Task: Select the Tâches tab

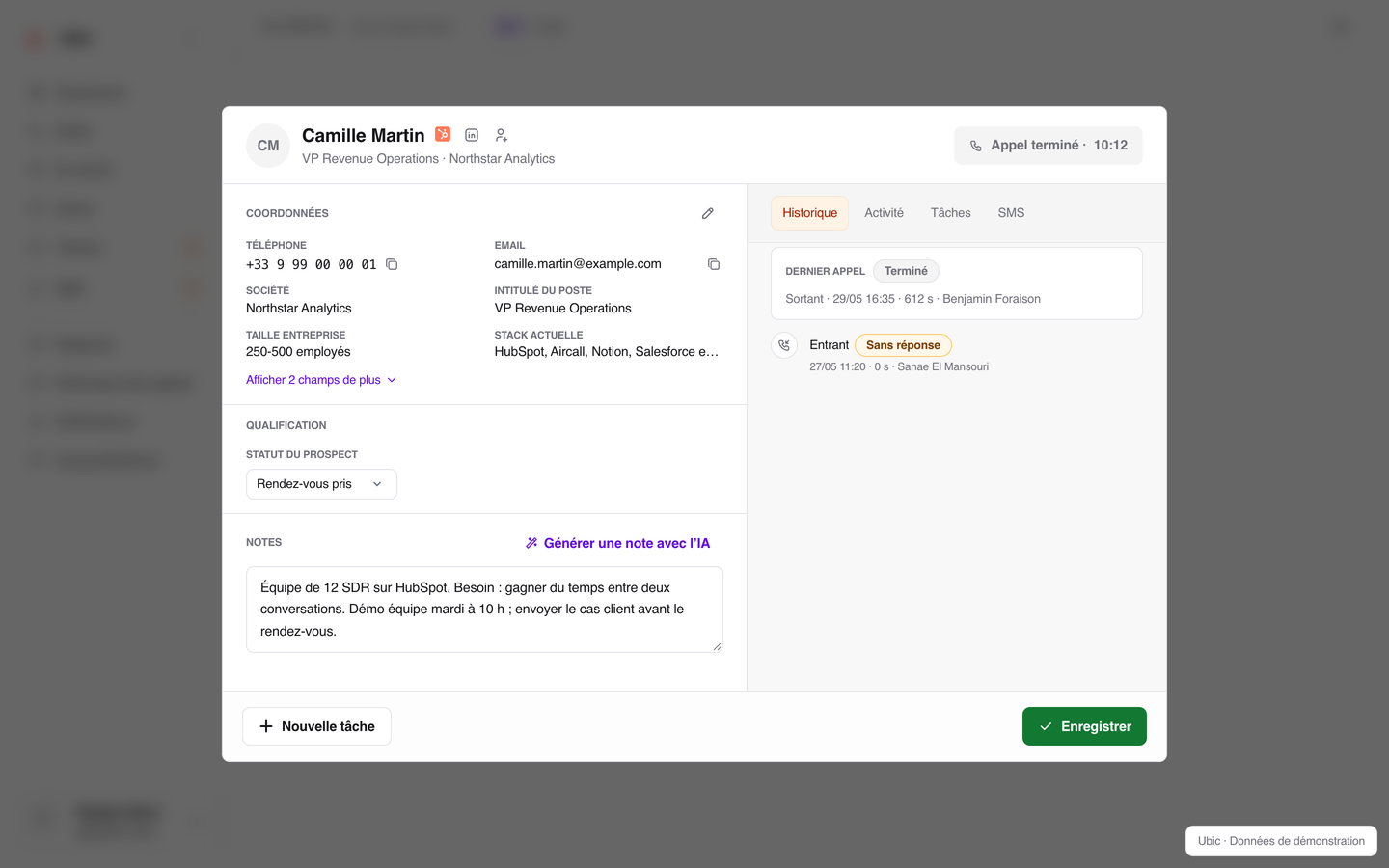Action: [951, 213]
